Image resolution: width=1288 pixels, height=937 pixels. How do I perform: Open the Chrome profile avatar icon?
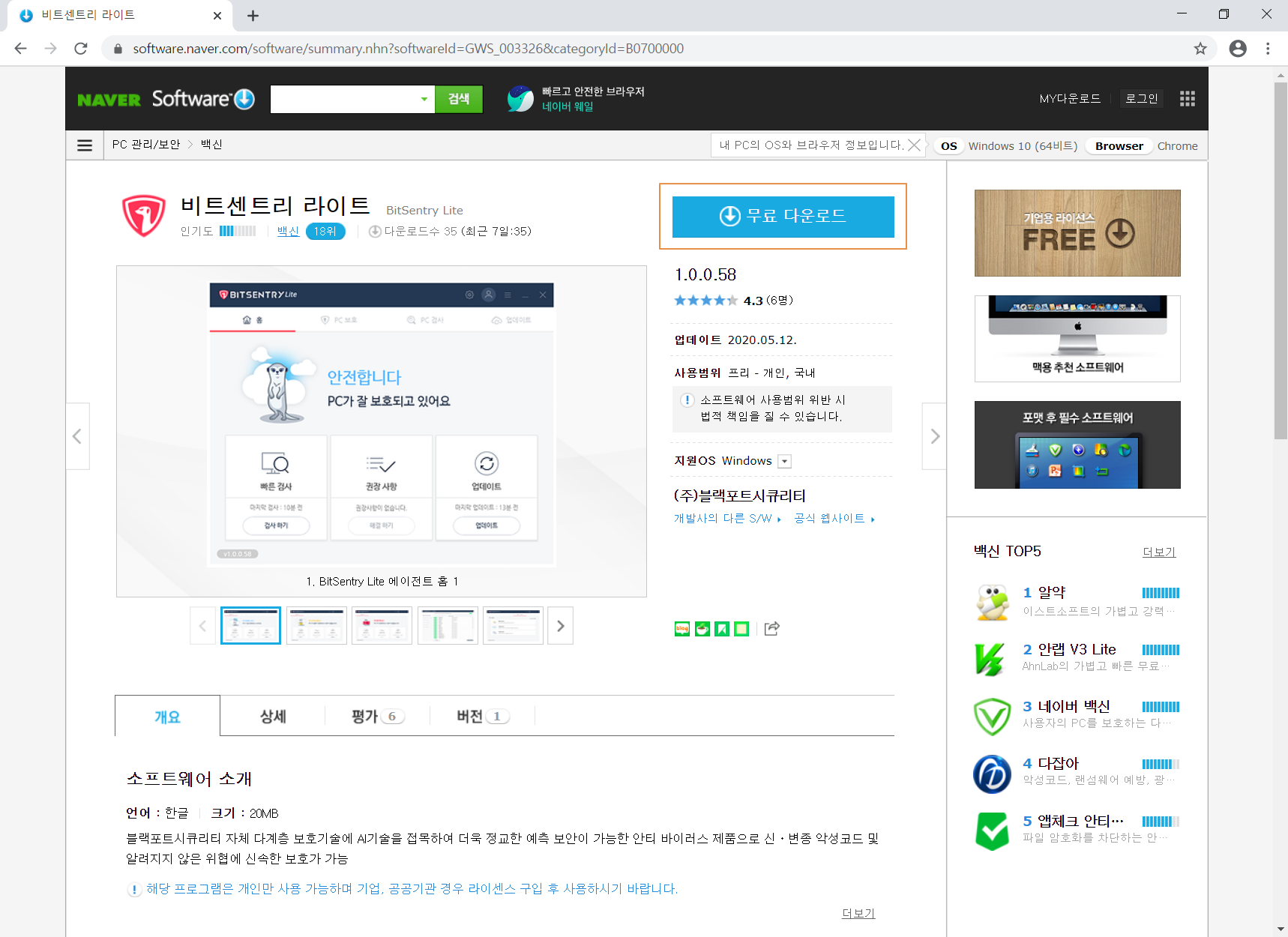pos(1238,49)
